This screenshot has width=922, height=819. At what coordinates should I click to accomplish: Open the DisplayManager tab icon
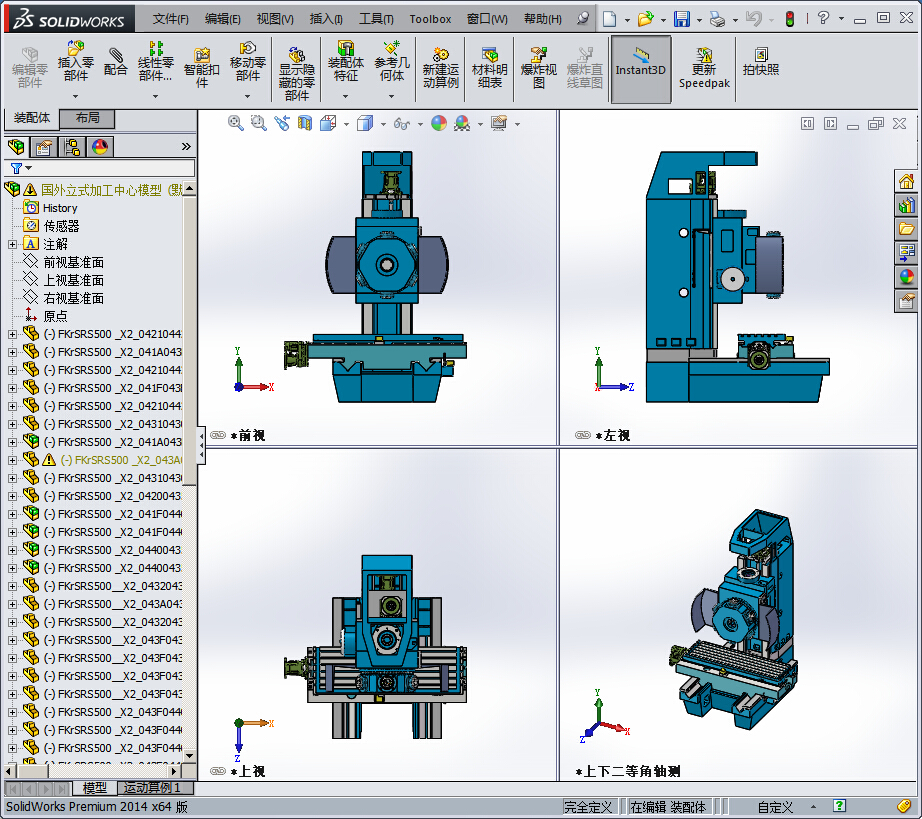(x=100, y=146)
